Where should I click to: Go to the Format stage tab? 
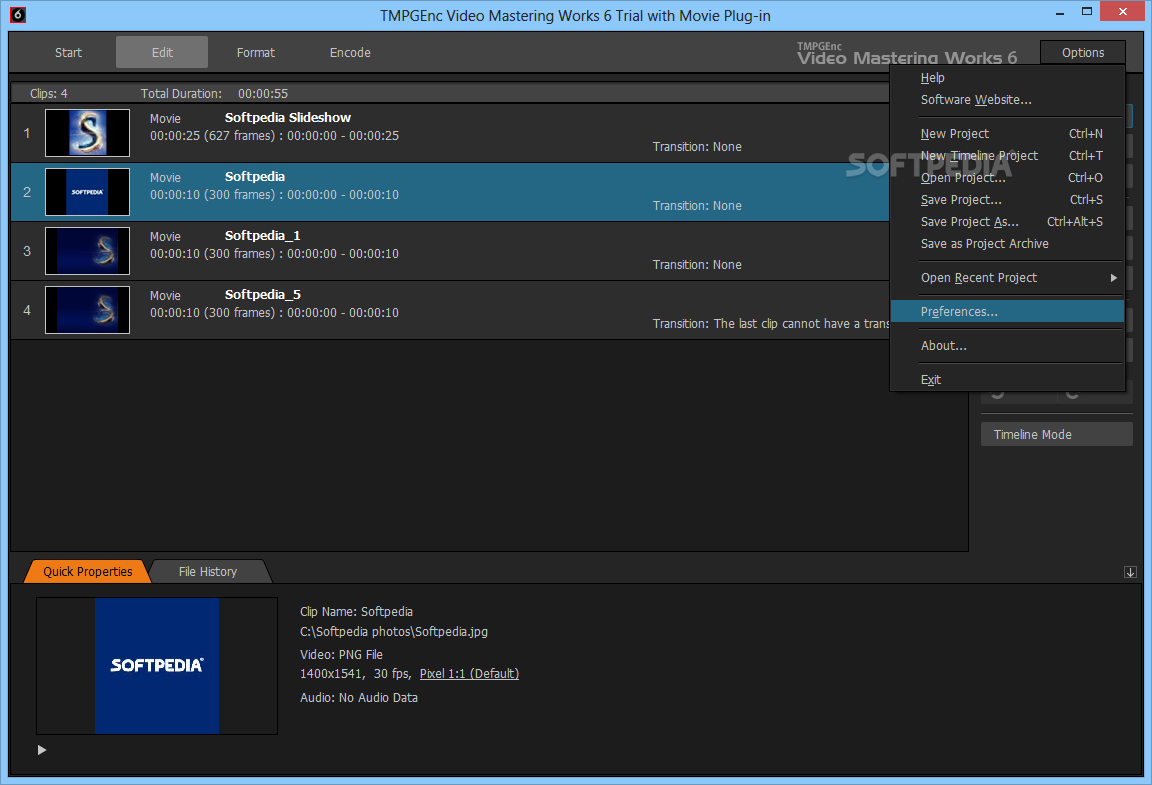(256, 52)
